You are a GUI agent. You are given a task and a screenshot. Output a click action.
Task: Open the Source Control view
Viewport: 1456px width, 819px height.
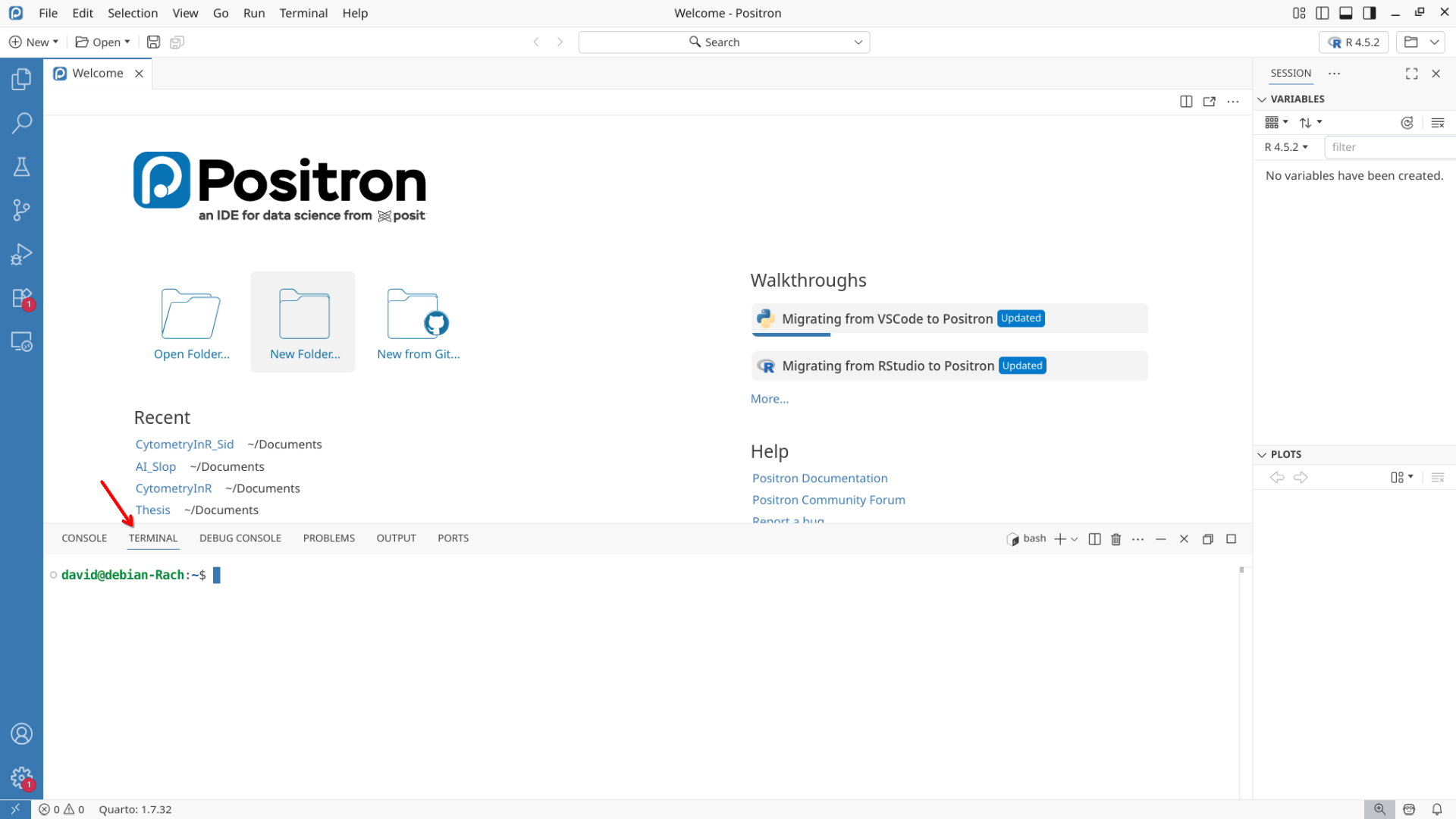pos(21,210)
